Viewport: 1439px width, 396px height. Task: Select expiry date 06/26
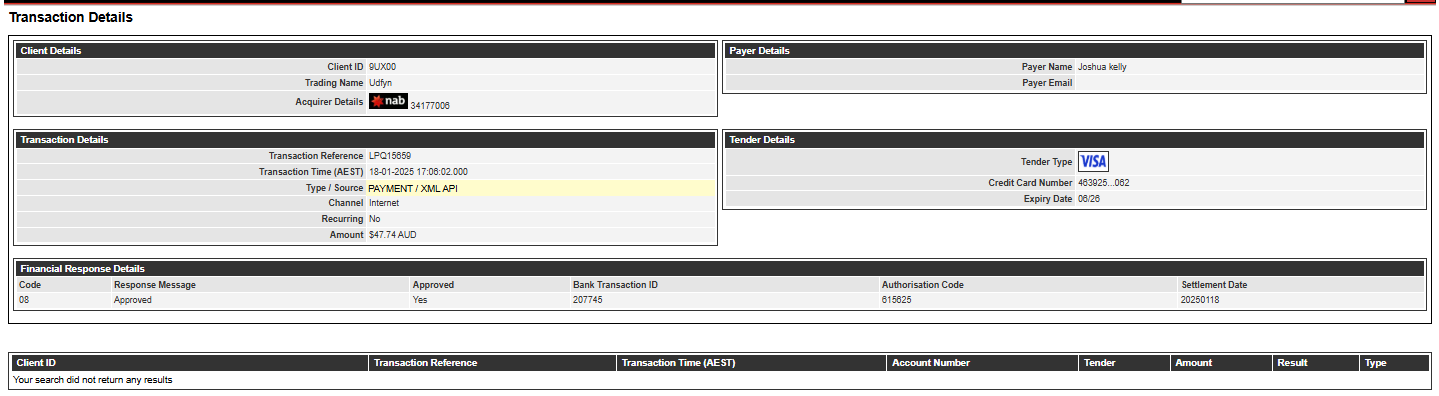coord(1089,199)
